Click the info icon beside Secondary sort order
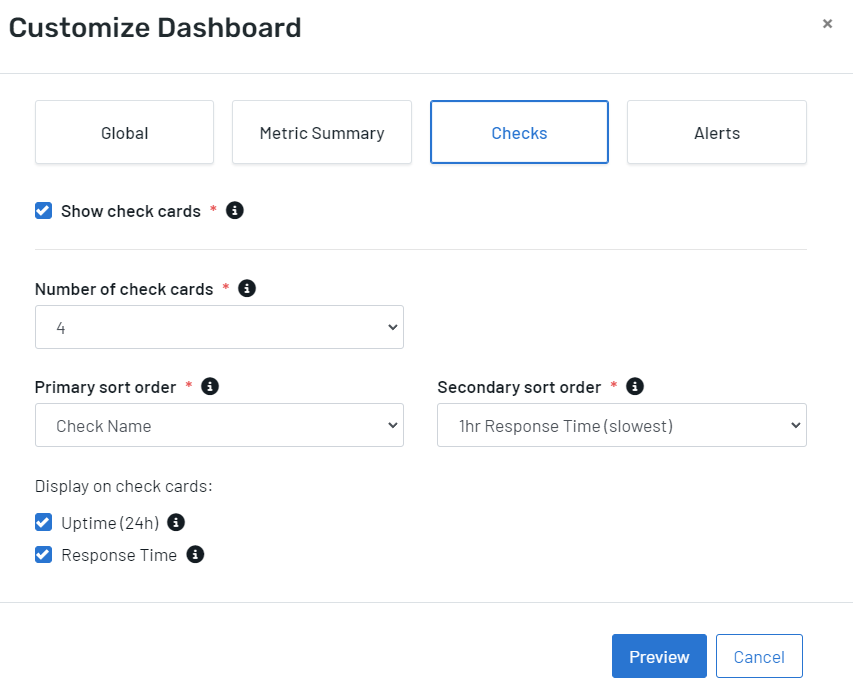 click(637, 386)
